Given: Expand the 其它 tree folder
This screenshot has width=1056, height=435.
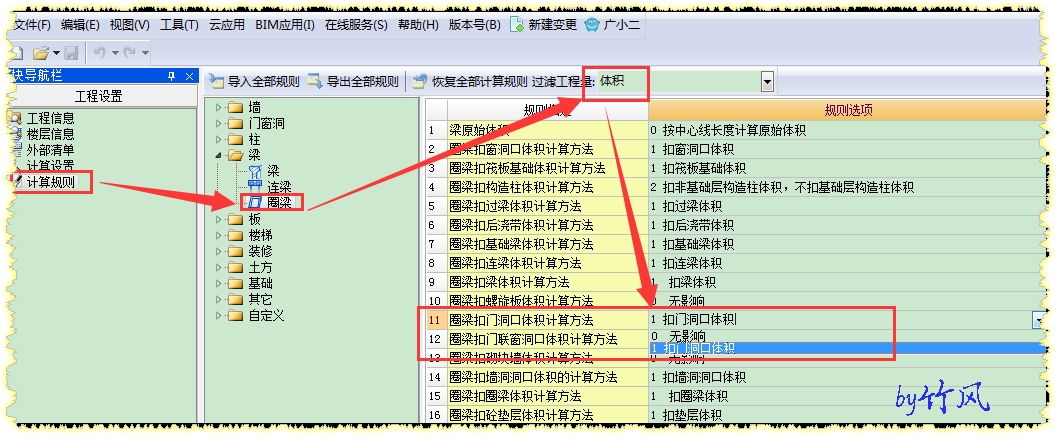Looking at the screenshot, I should click(218, 300).
